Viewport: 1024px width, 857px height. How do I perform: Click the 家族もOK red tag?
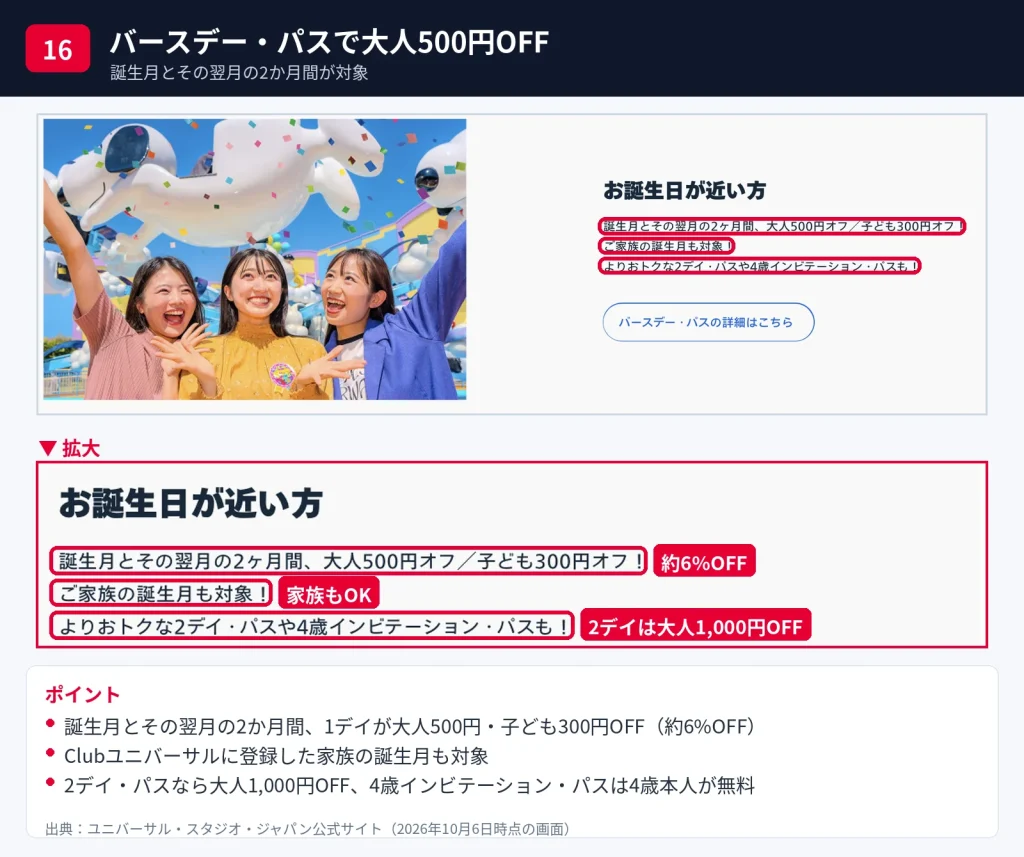tap(328, 594)
